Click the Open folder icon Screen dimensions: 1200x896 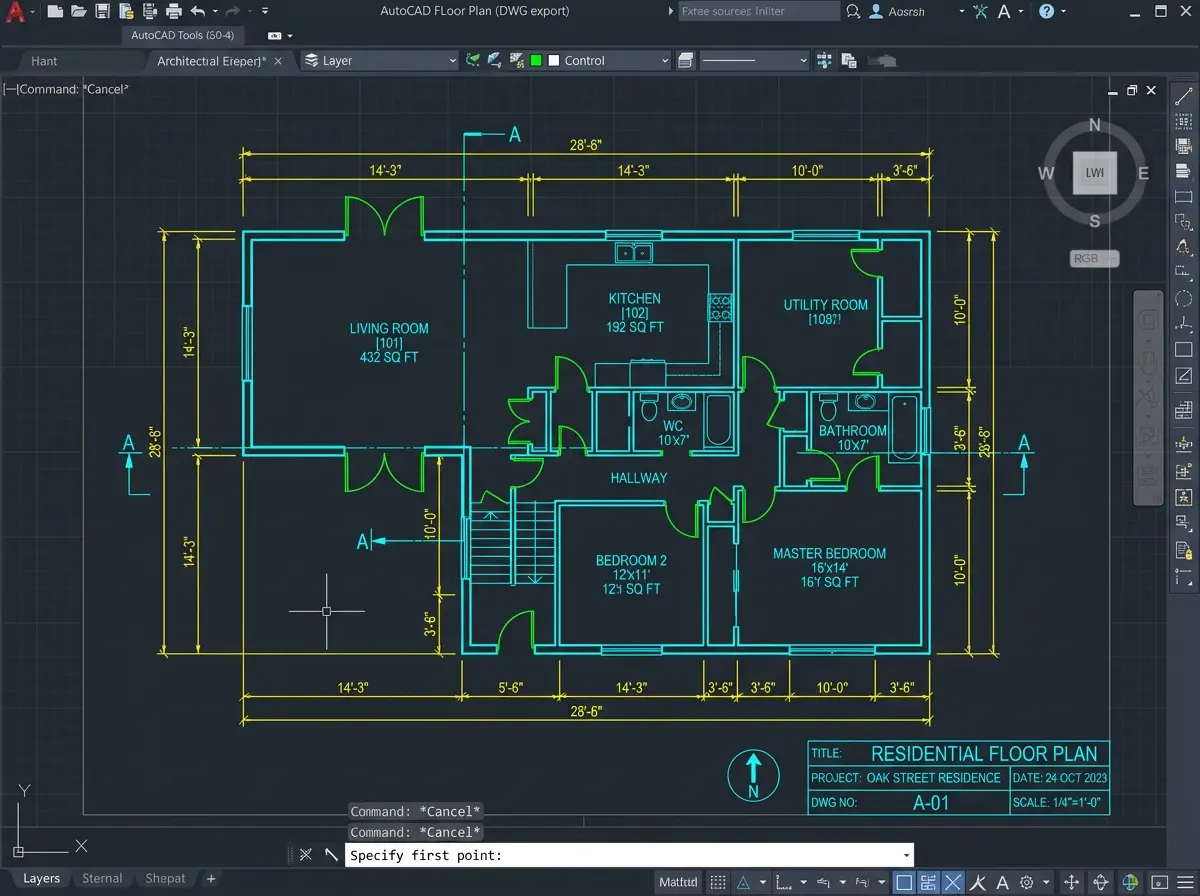tap(79, 12)
